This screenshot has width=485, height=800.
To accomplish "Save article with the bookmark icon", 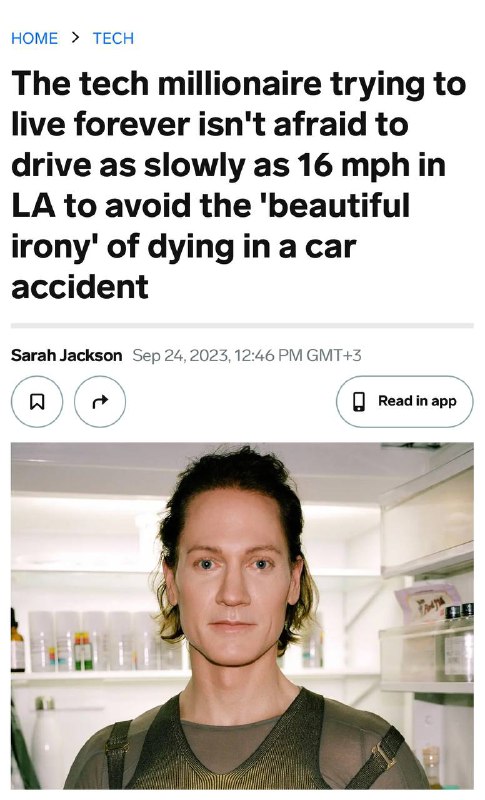I will (37, 402).
